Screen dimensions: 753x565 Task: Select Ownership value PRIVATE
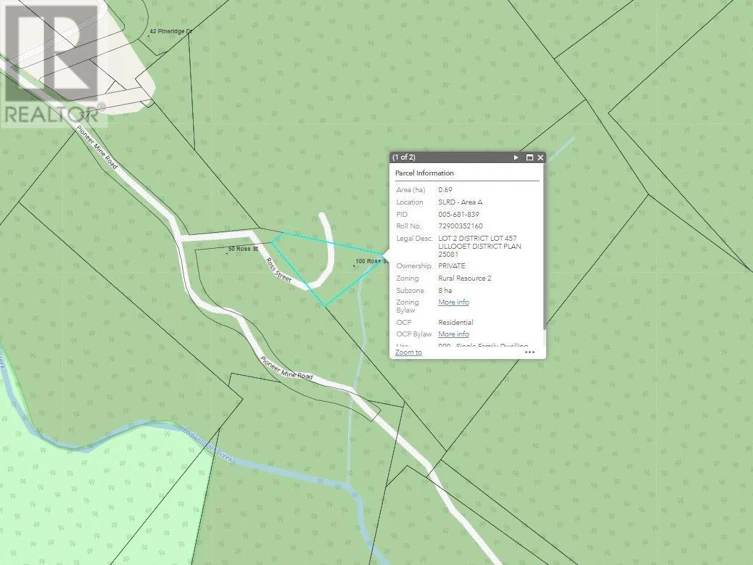451,265
